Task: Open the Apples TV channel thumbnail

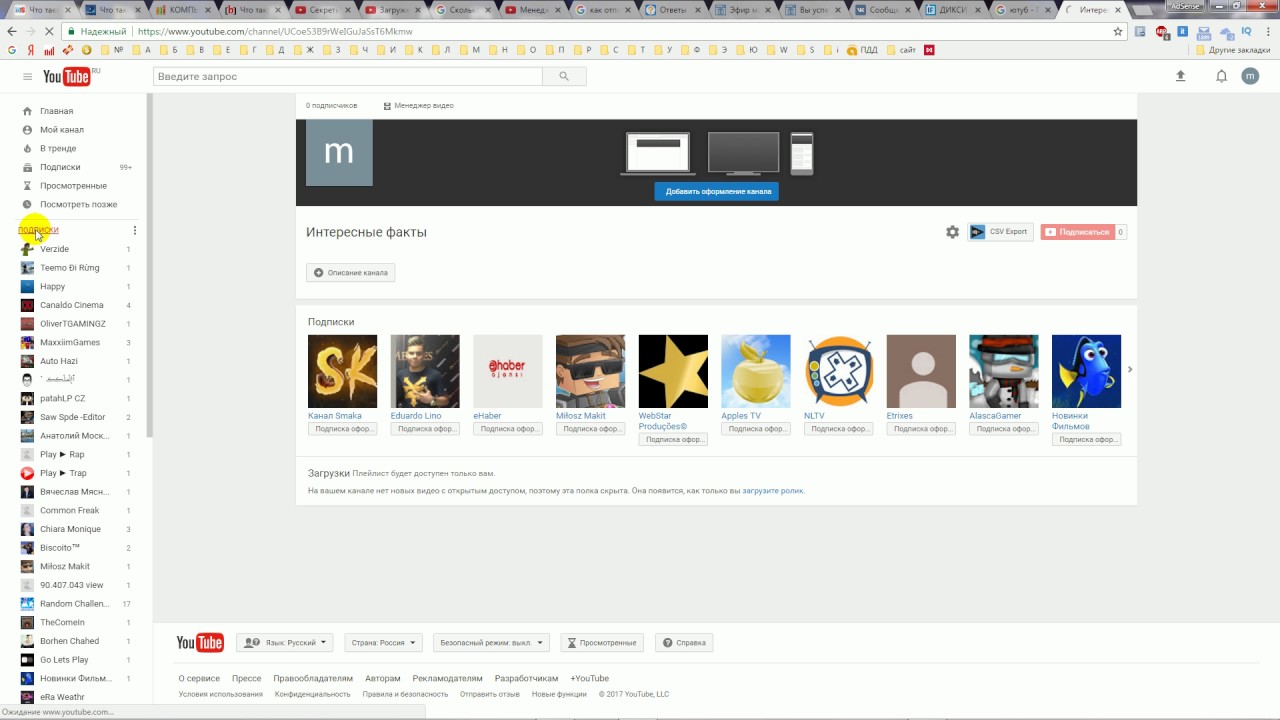Action: coord(756,371)
